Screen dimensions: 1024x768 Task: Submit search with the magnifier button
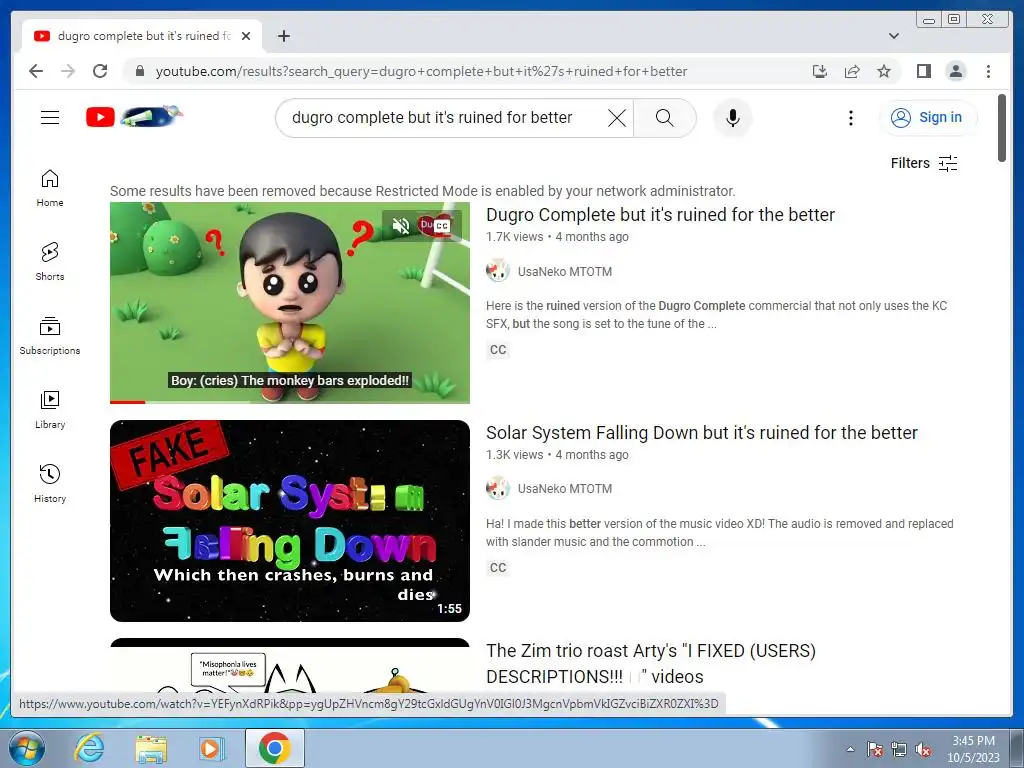tap(664, 118)
